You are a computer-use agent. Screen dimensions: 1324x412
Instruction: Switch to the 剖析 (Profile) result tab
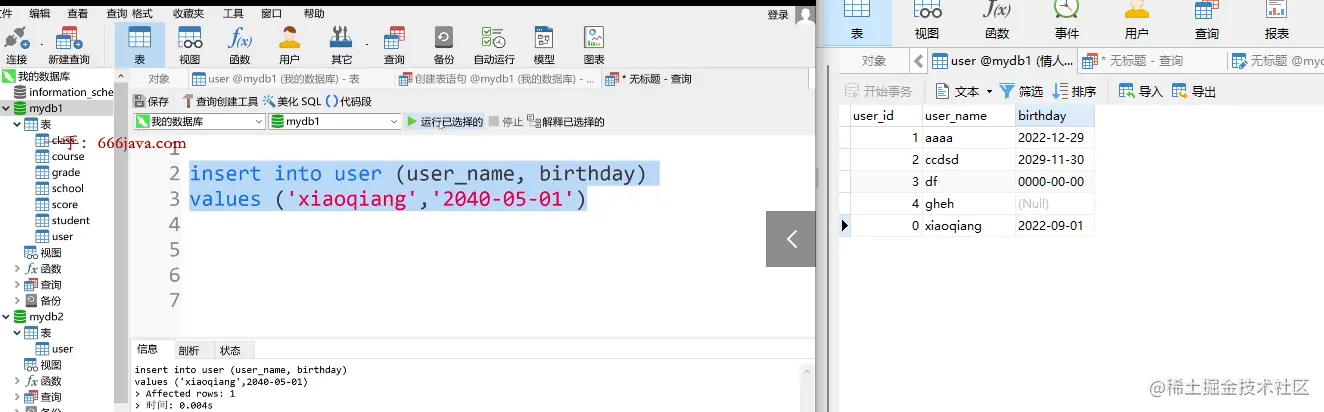188,350
